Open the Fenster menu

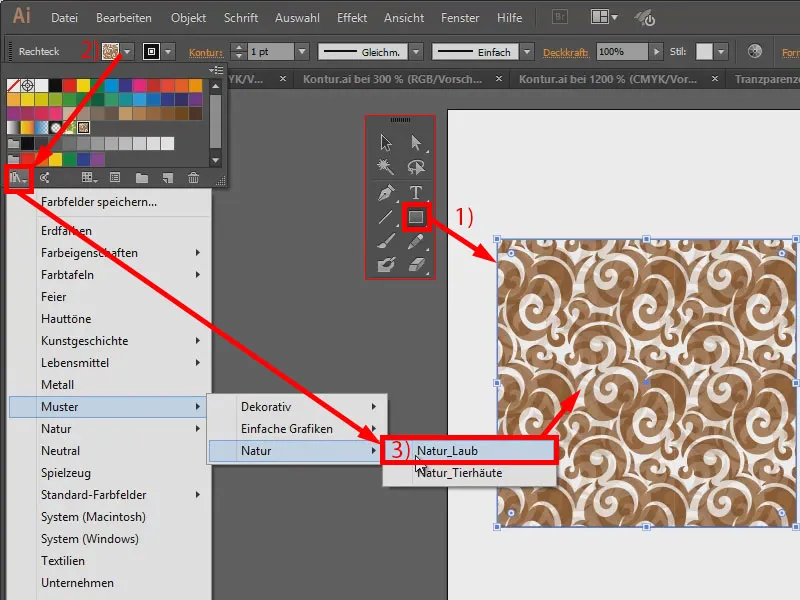(x=460, y=18)
